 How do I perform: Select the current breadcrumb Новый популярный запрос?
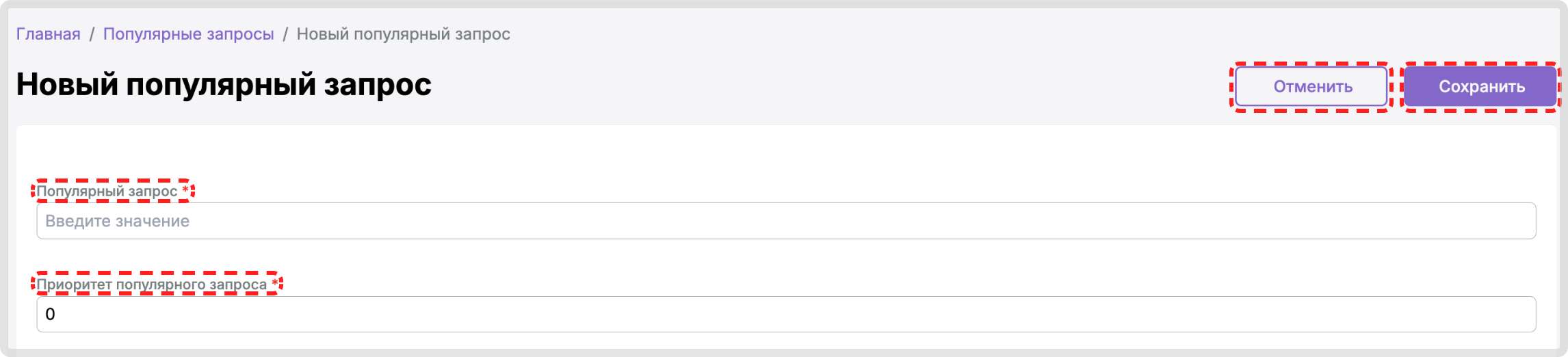pyautogui.click(x=403, y=34)
